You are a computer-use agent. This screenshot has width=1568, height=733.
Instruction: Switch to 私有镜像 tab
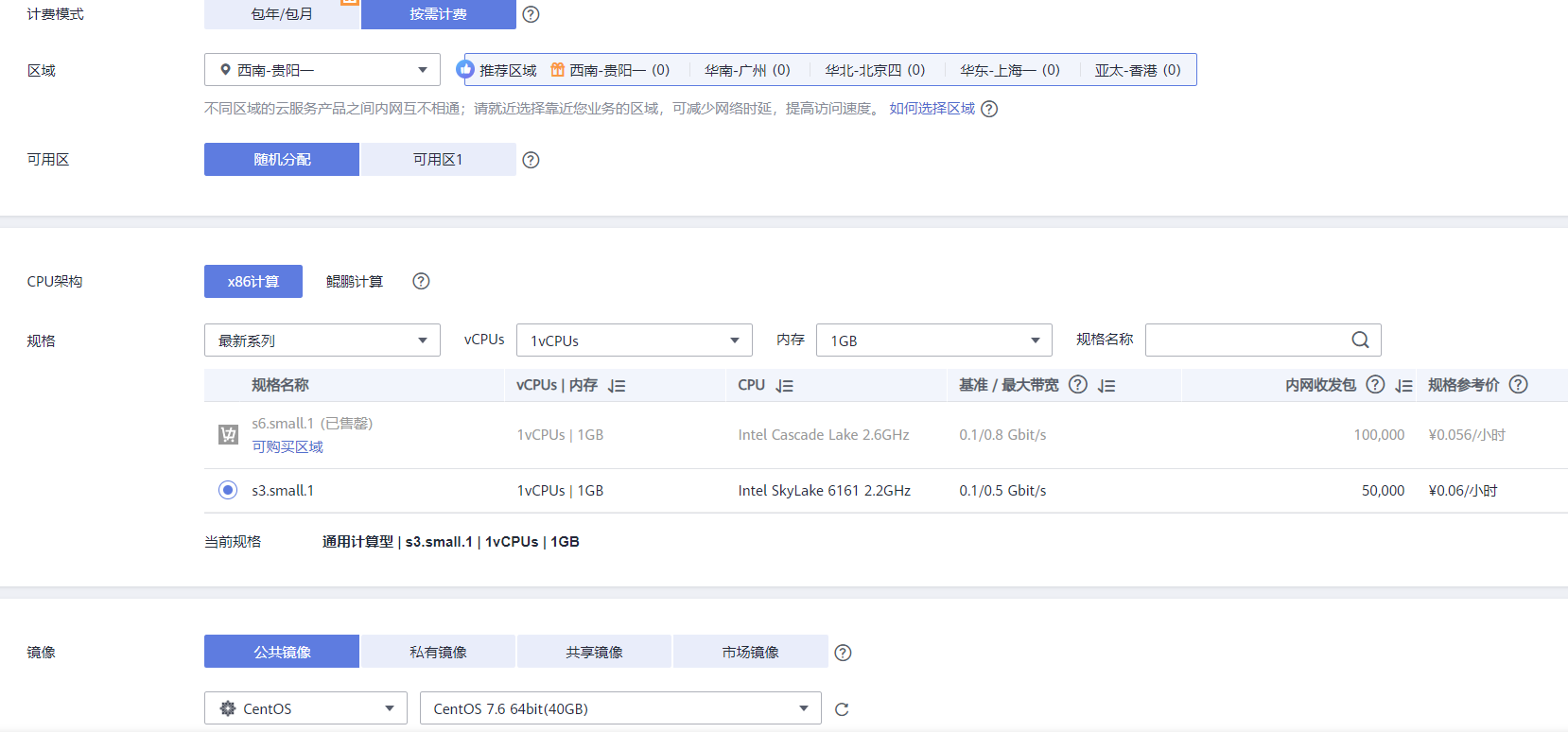(x=438, y=652)
